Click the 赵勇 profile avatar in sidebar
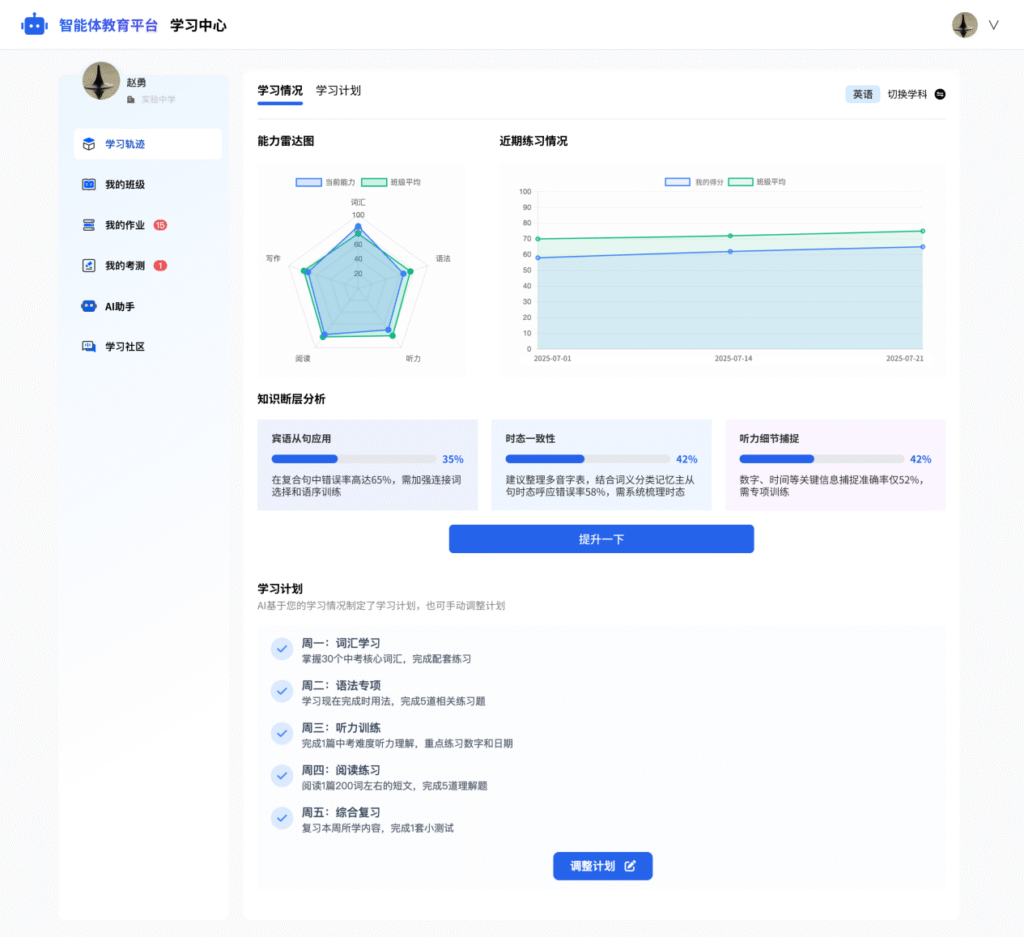This screenshot has width=1024, height=937. point(101,81)
